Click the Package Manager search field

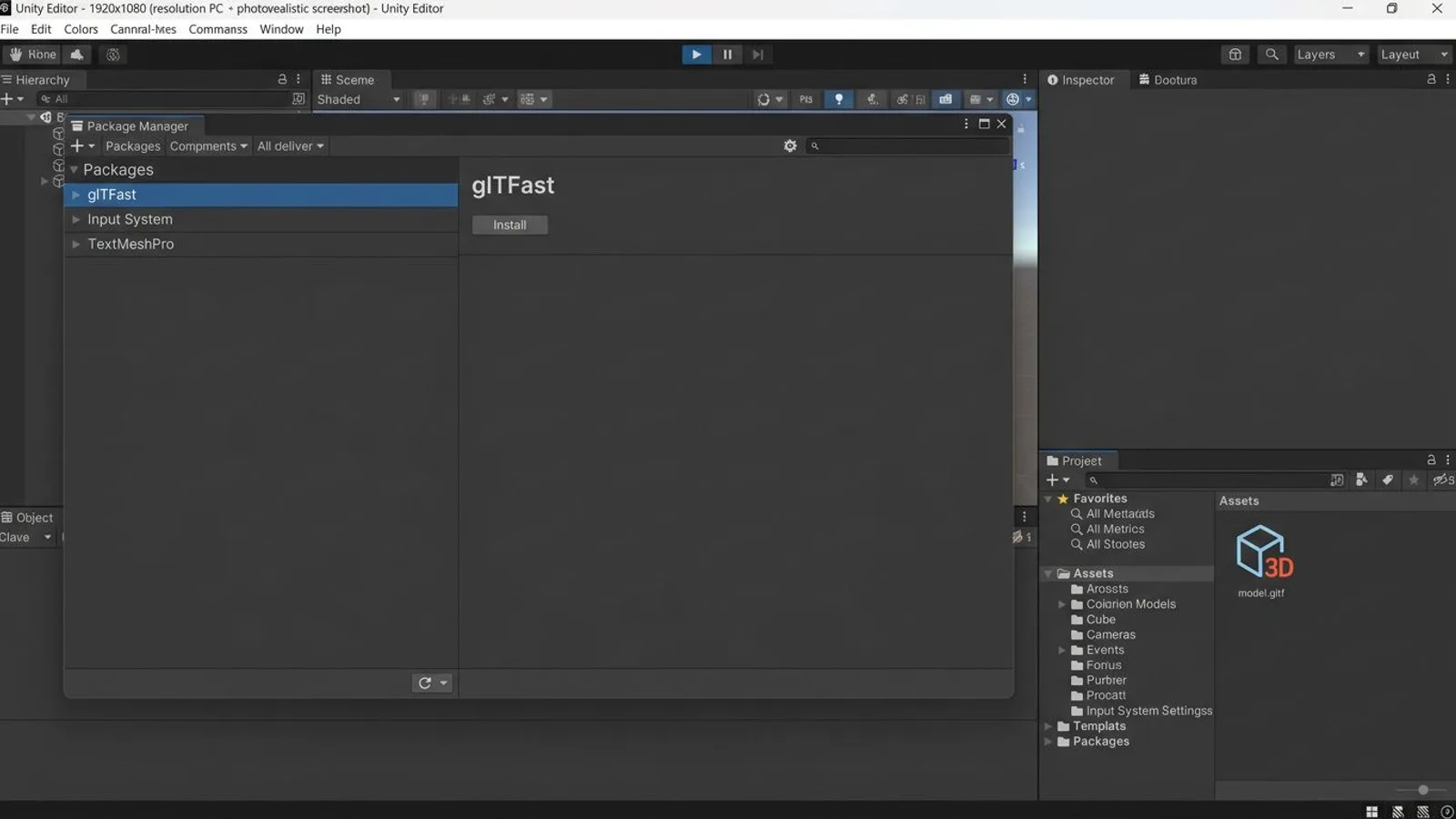tap(907, 146)
